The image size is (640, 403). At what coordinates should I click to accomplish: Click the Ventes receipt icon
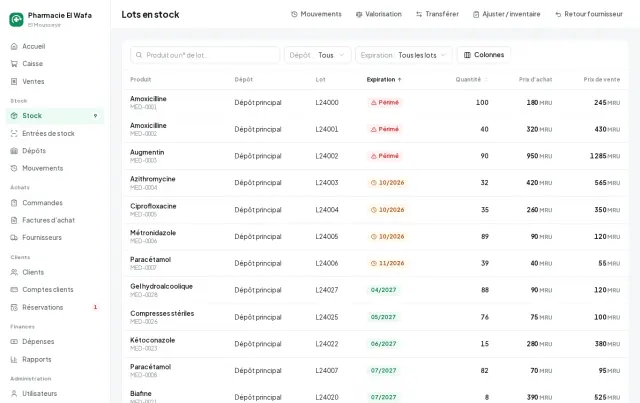point(14,81)
